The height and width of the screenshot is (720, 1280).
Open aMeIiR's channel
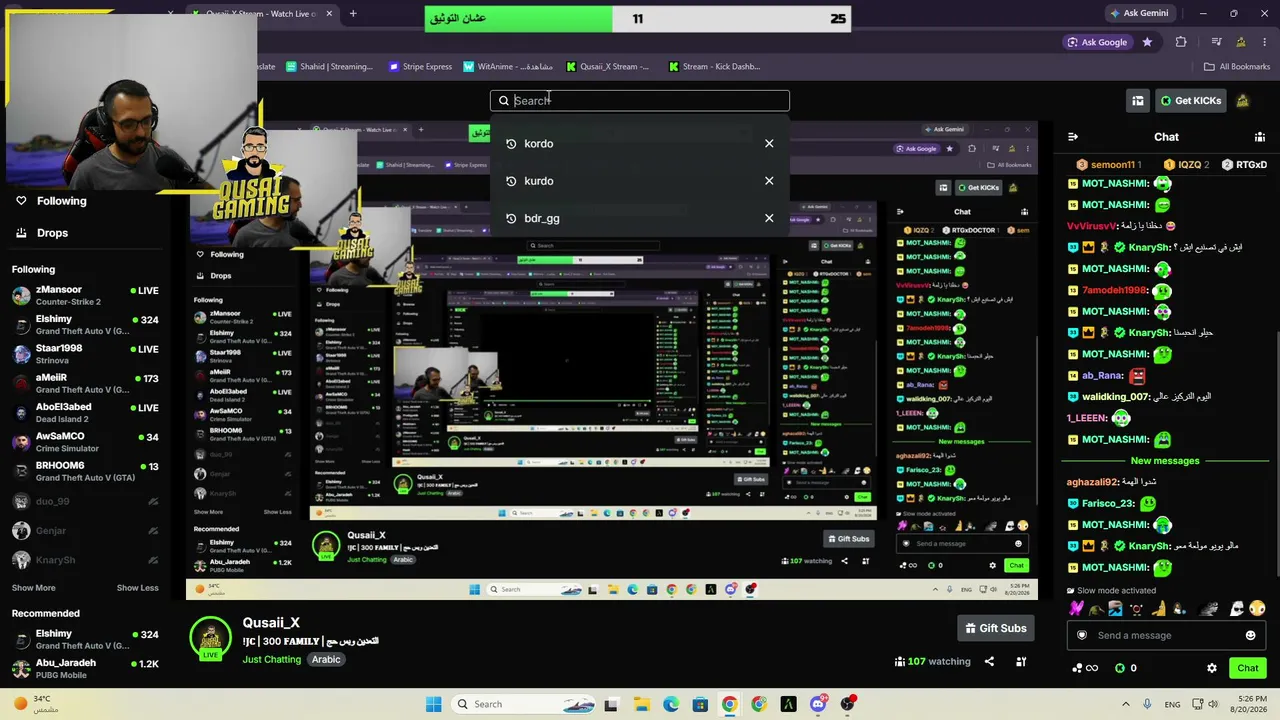[x=85, y=383]
